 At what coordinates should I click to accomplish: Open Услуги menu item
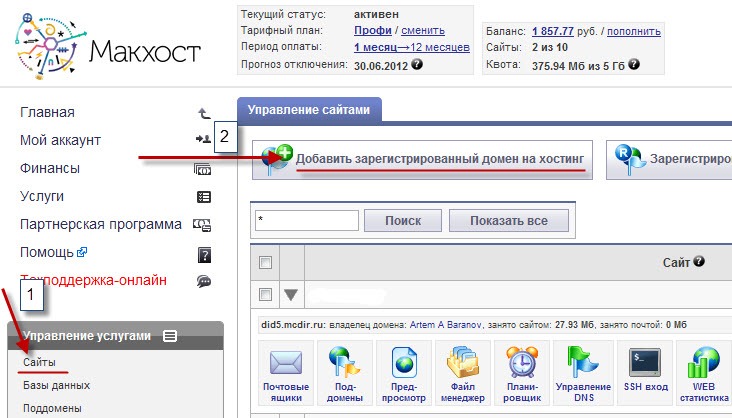(x=42, y=197)
